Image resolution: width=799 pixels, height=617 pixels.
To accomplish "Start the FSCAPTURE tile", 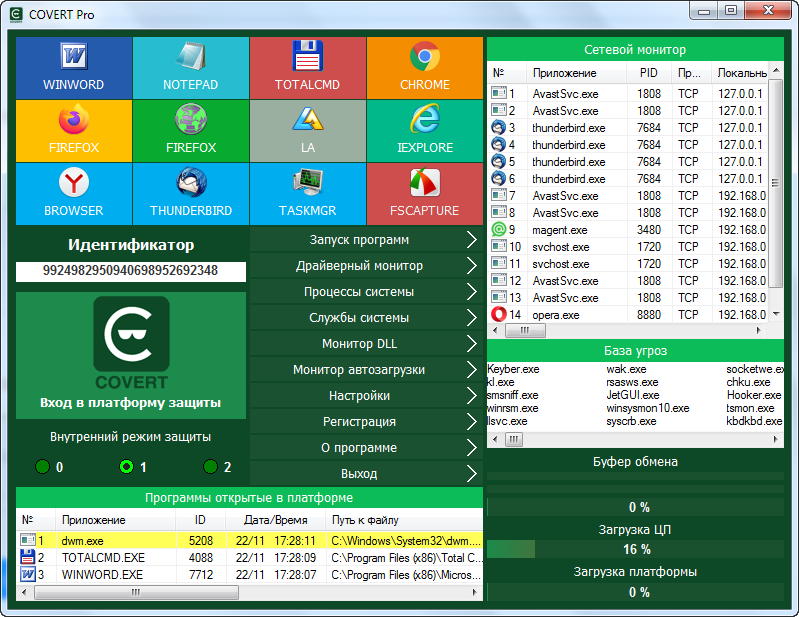I will coord(425,193).
